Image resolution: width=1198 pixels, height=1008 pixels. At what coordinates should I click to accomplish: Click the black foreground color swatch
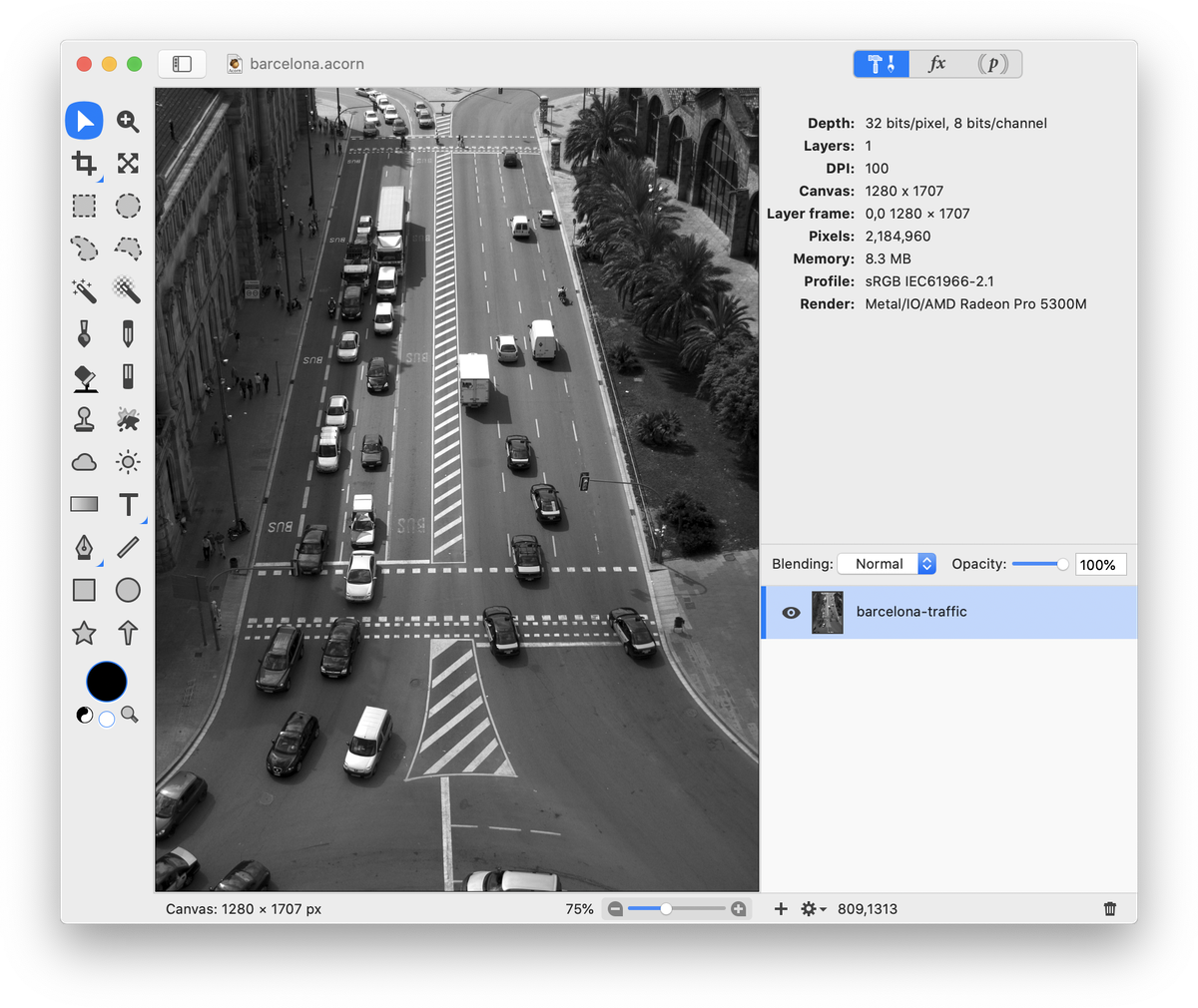106,682
